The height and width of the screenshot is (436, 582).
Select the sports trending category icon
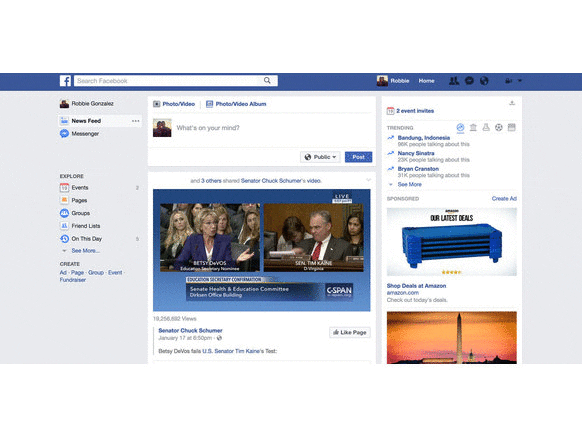(498, 128)
